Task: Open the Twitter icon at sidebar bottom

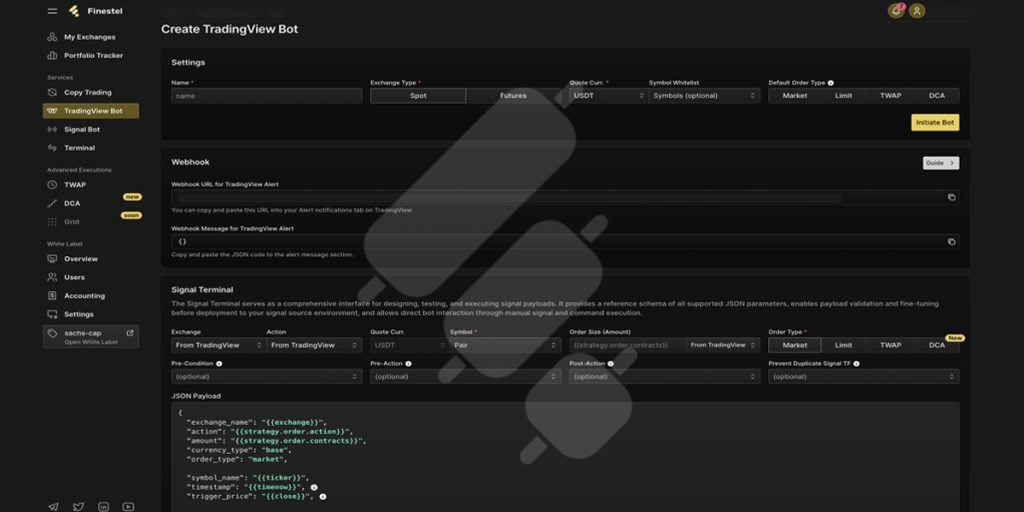Action: 78,506
